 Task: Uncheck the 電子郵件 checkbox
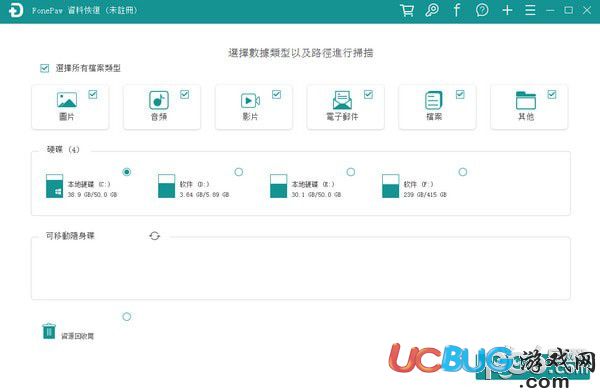coord(368,94)
